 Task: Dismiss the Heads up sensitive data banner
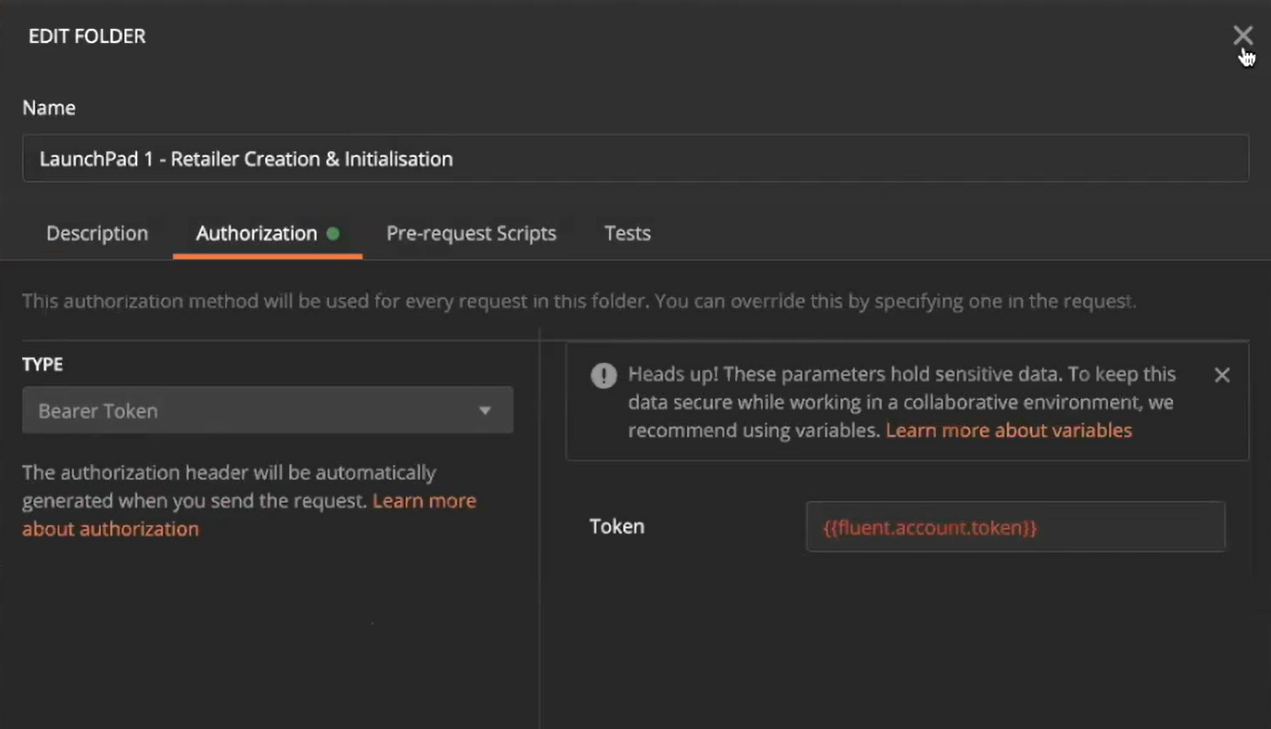[1222, 375]
